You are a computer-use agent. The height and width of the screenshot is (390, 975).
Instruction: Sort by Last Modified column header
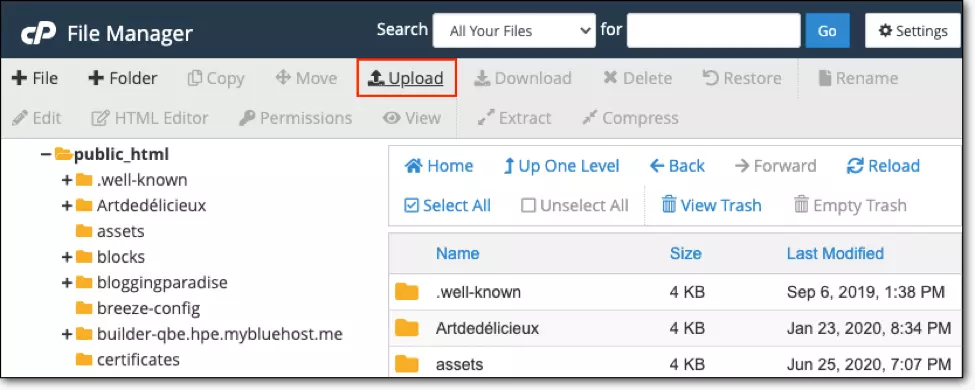(835, 253)
